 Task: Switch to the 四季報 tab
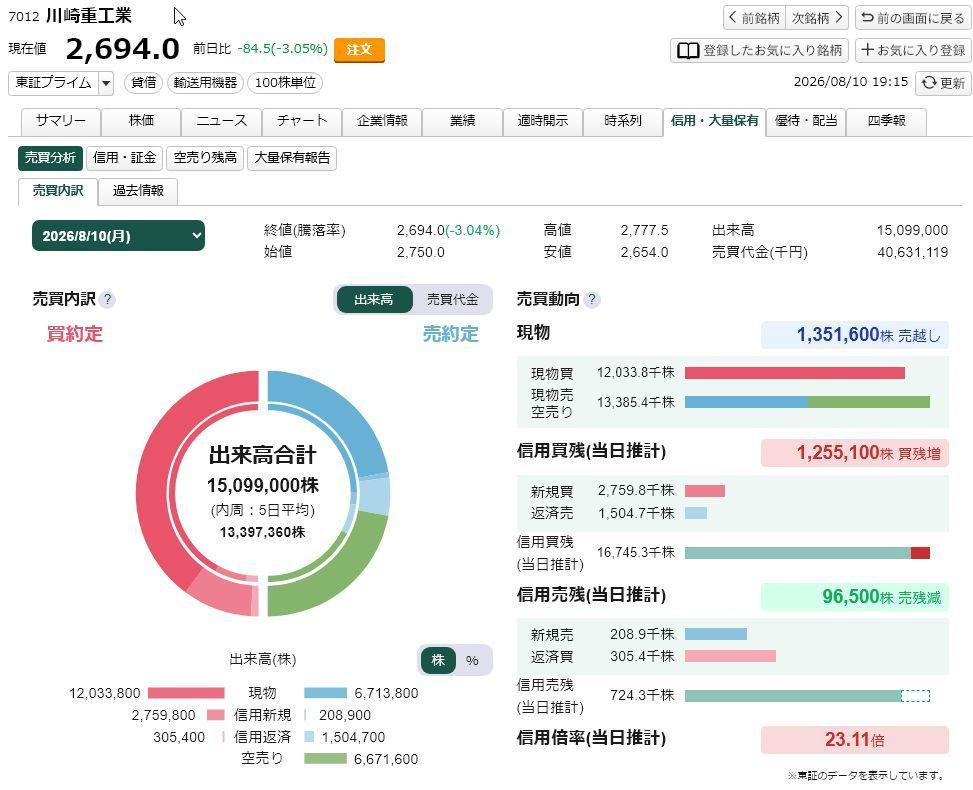click(886, 121)
